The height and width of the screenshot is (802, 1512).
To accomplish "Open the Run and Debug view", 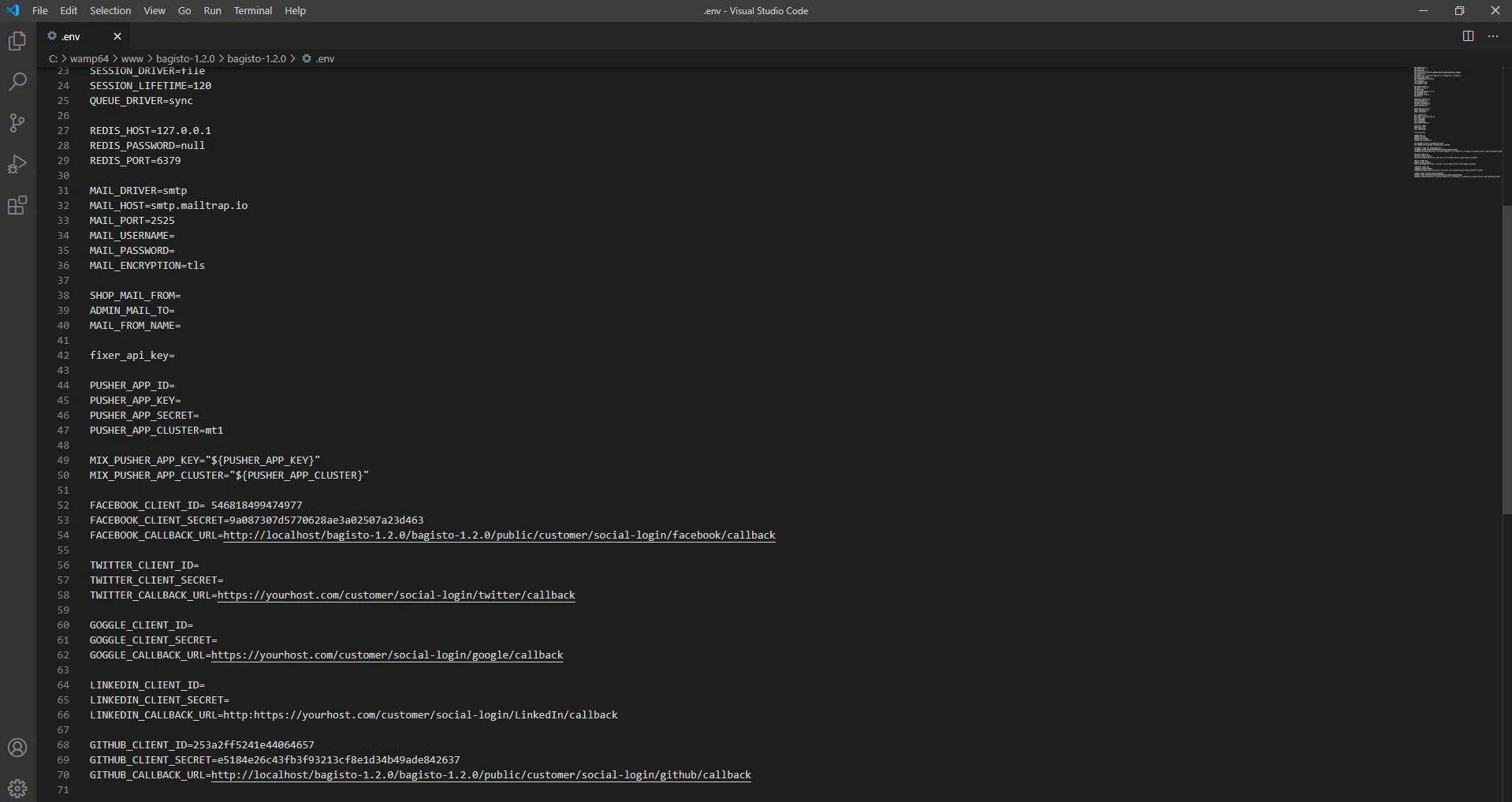I will (x=17, y=164).
